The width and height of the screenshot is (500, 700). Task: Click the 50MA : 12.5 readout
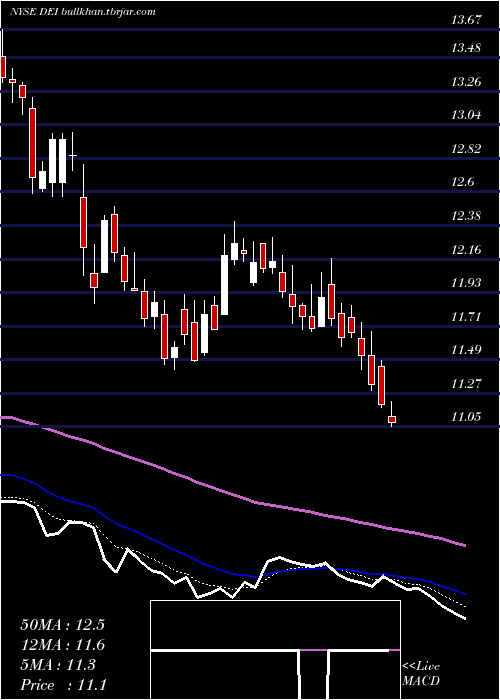coord(62,625)
